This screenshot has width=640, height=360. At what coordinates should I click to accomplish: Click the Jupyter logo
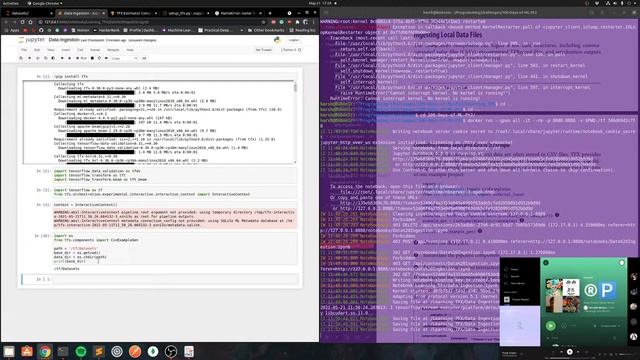coord(31,40)
